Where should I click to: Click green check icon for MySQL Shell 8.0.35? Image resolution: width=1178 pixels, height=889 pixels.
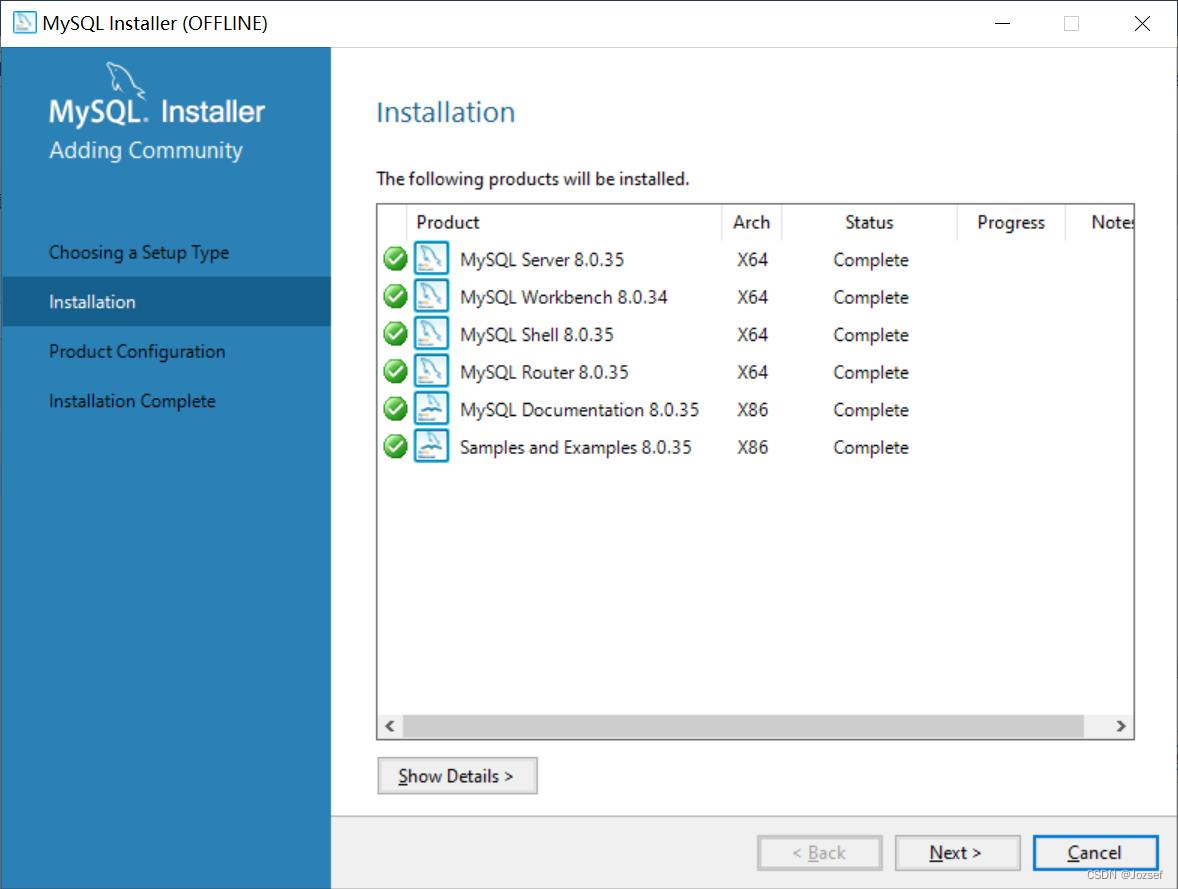(x=395, y=334)
